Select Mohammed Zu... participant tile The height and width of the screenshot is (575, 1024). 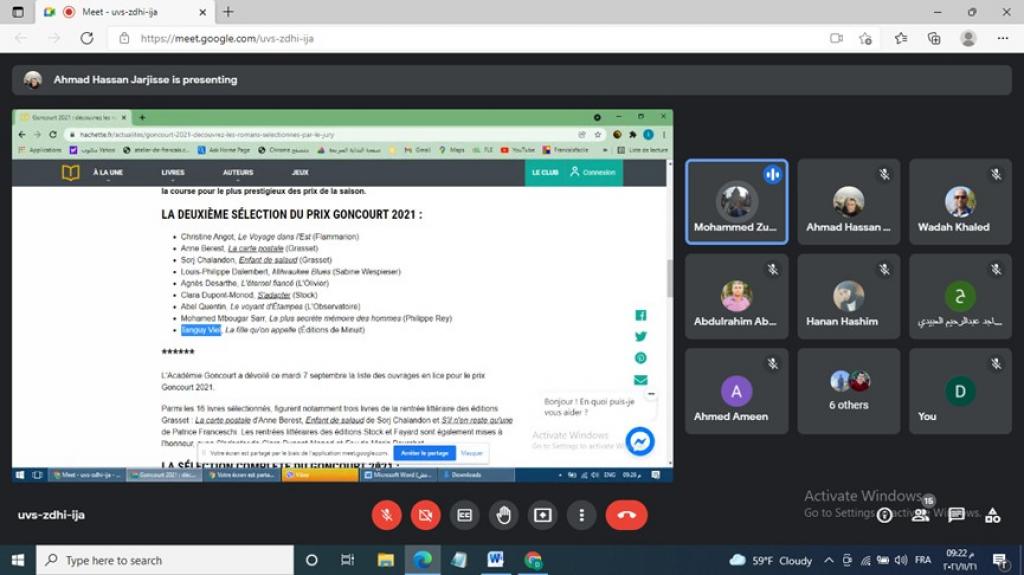736,202
